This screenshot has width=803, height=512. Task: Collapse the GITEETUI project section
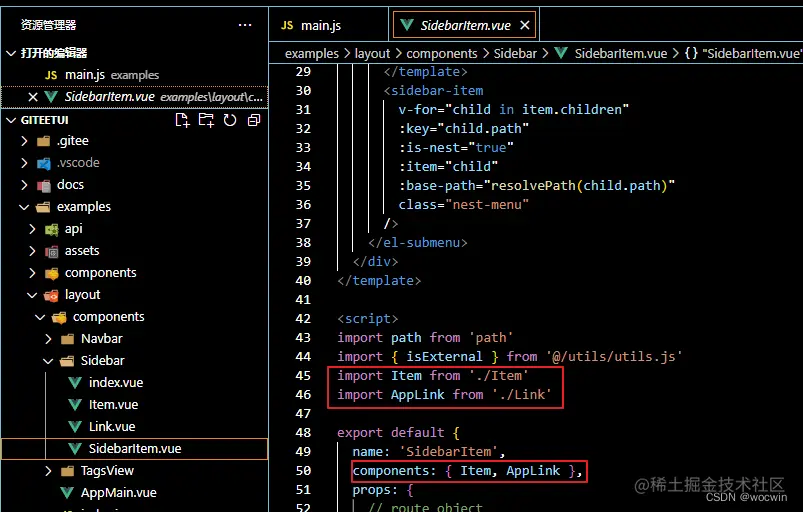(11, 120)
